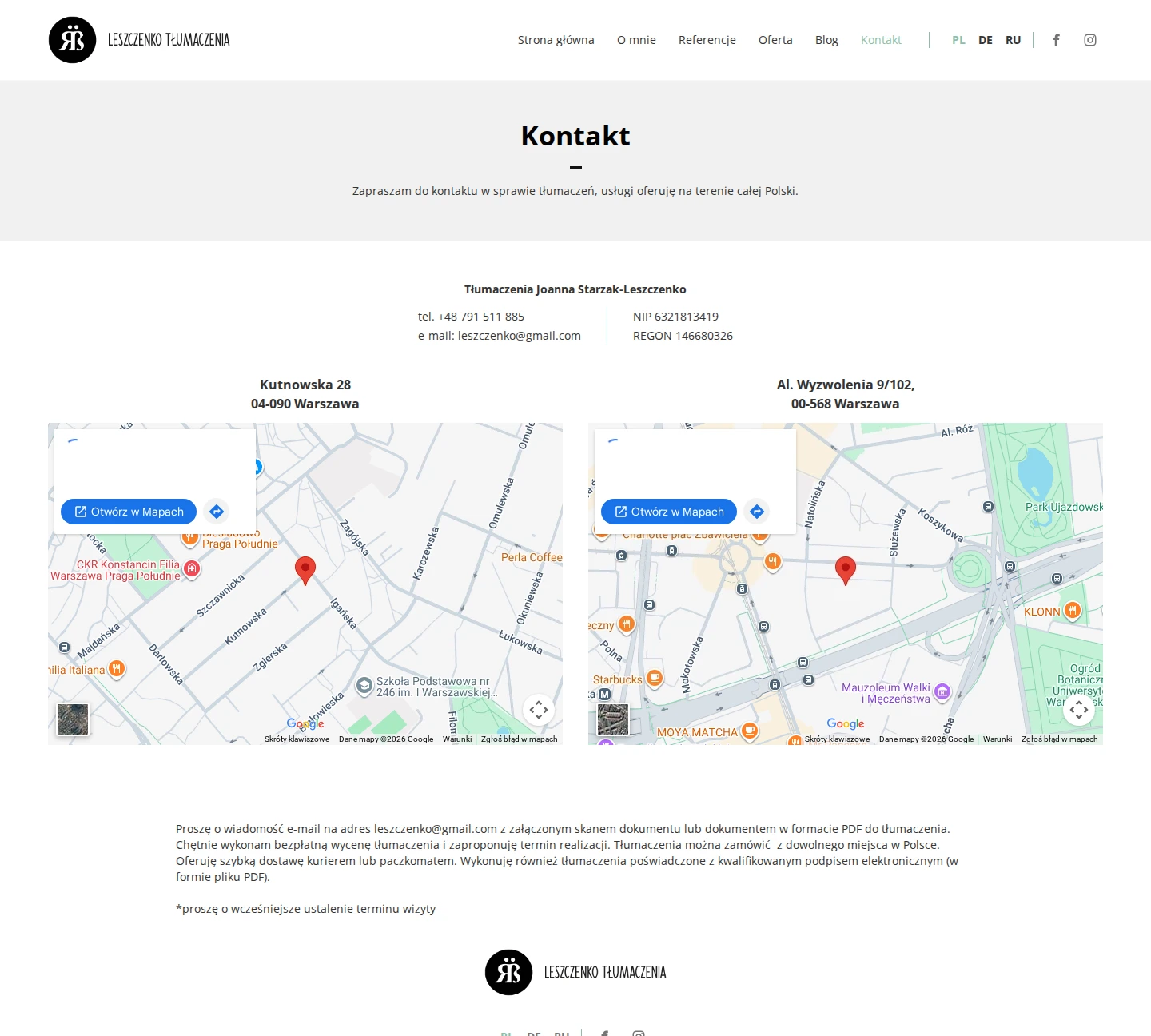The image size is (1151, 1036).
Task: Click the Al. Wyzwolenia 9/102 address heading
Action: coord(846,385)
